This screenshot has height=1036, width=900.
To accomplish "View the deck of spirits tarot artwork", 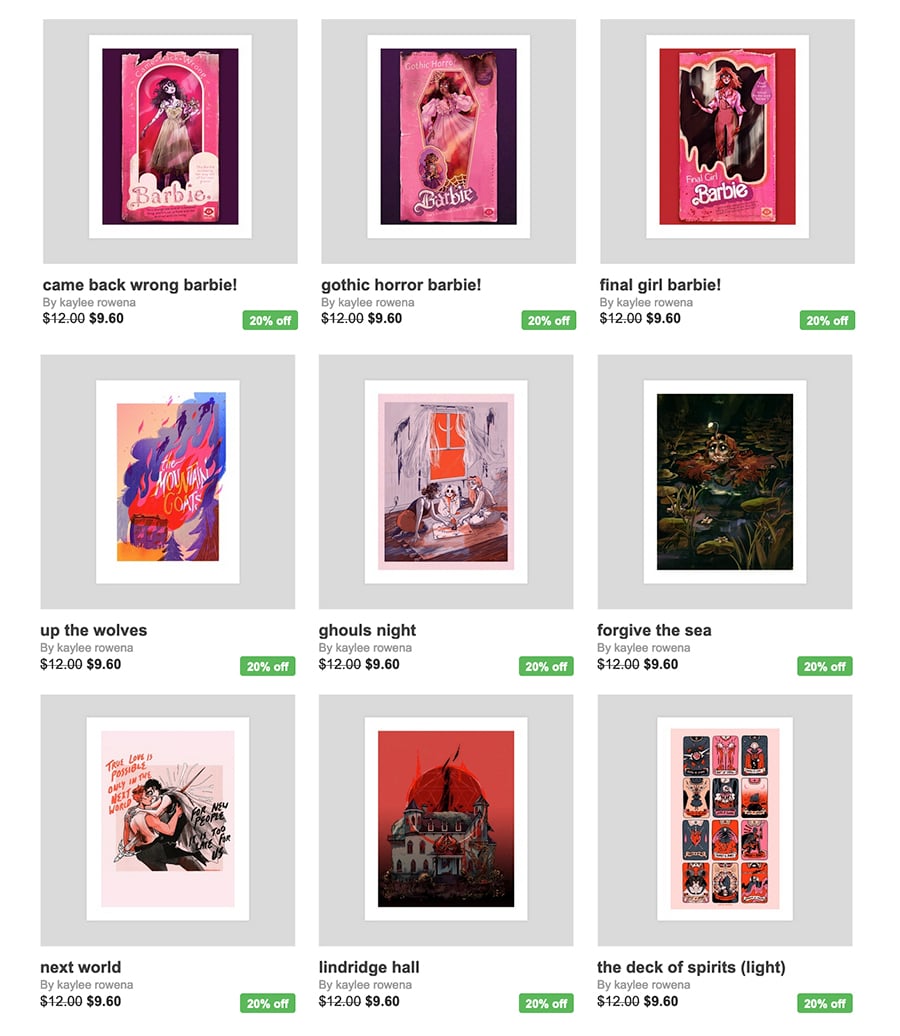I will pos(724,820).
